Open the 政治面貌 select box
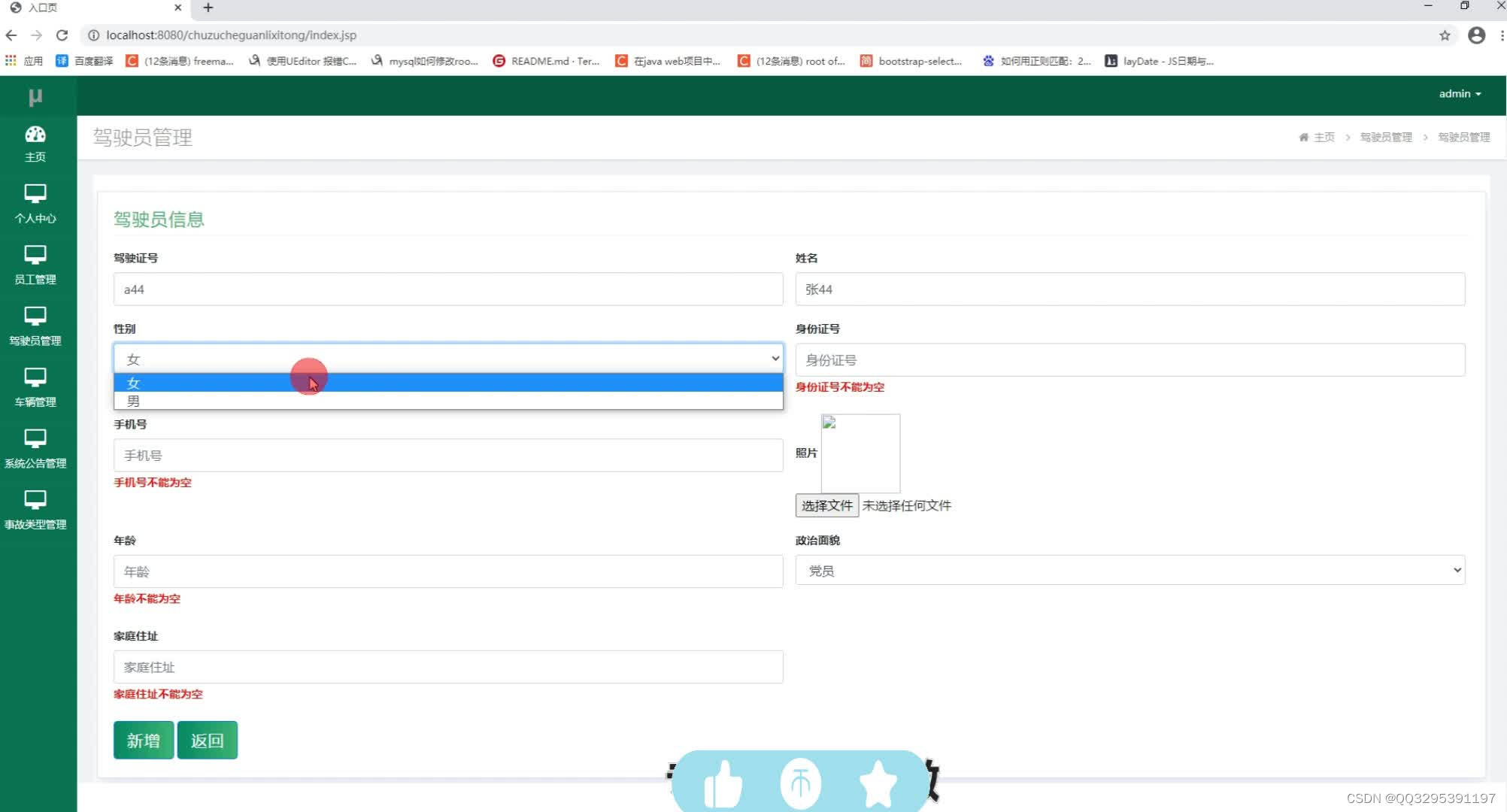1507x812 pixels. pos(1130,571)
